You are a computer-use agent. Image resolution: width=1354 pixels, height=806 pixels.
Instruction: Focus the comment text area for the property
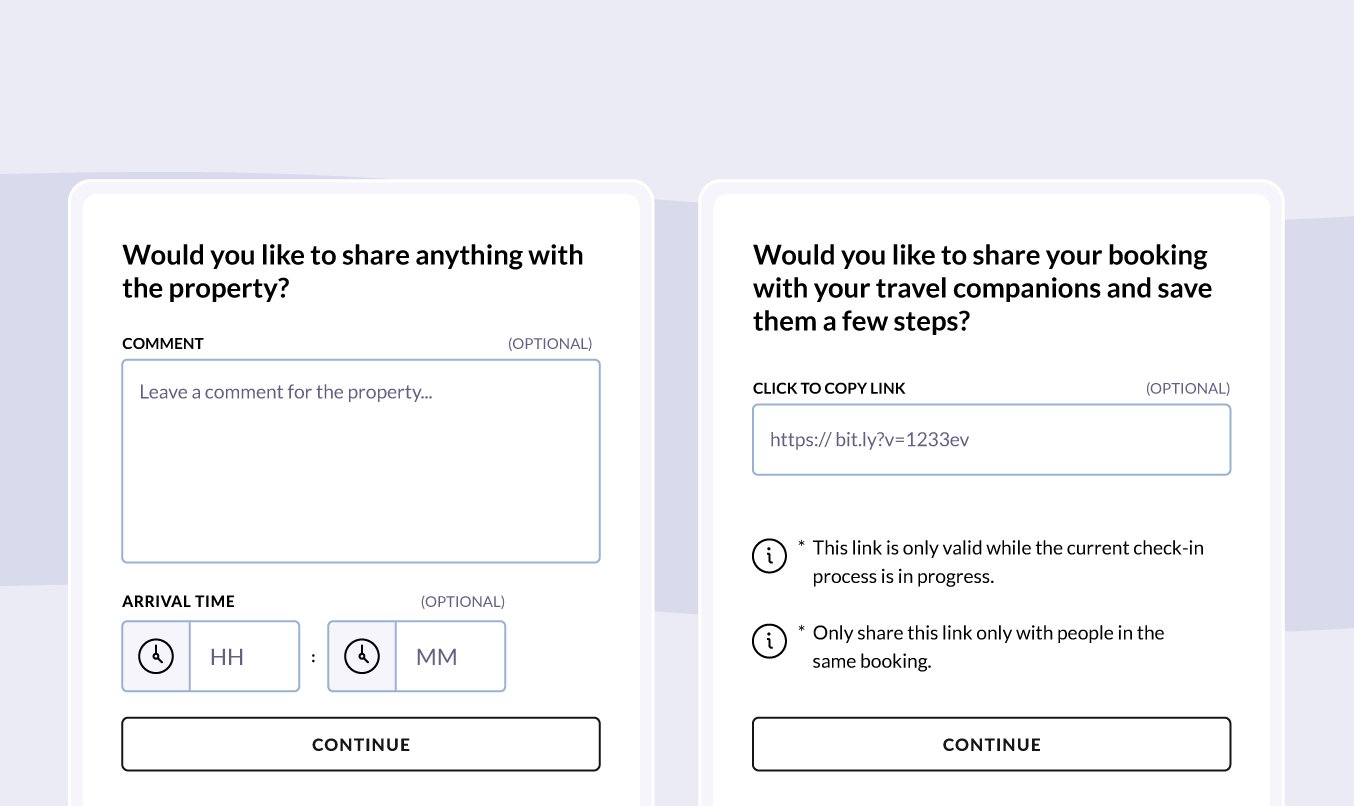pyautogui.click(x=361, y=461)
